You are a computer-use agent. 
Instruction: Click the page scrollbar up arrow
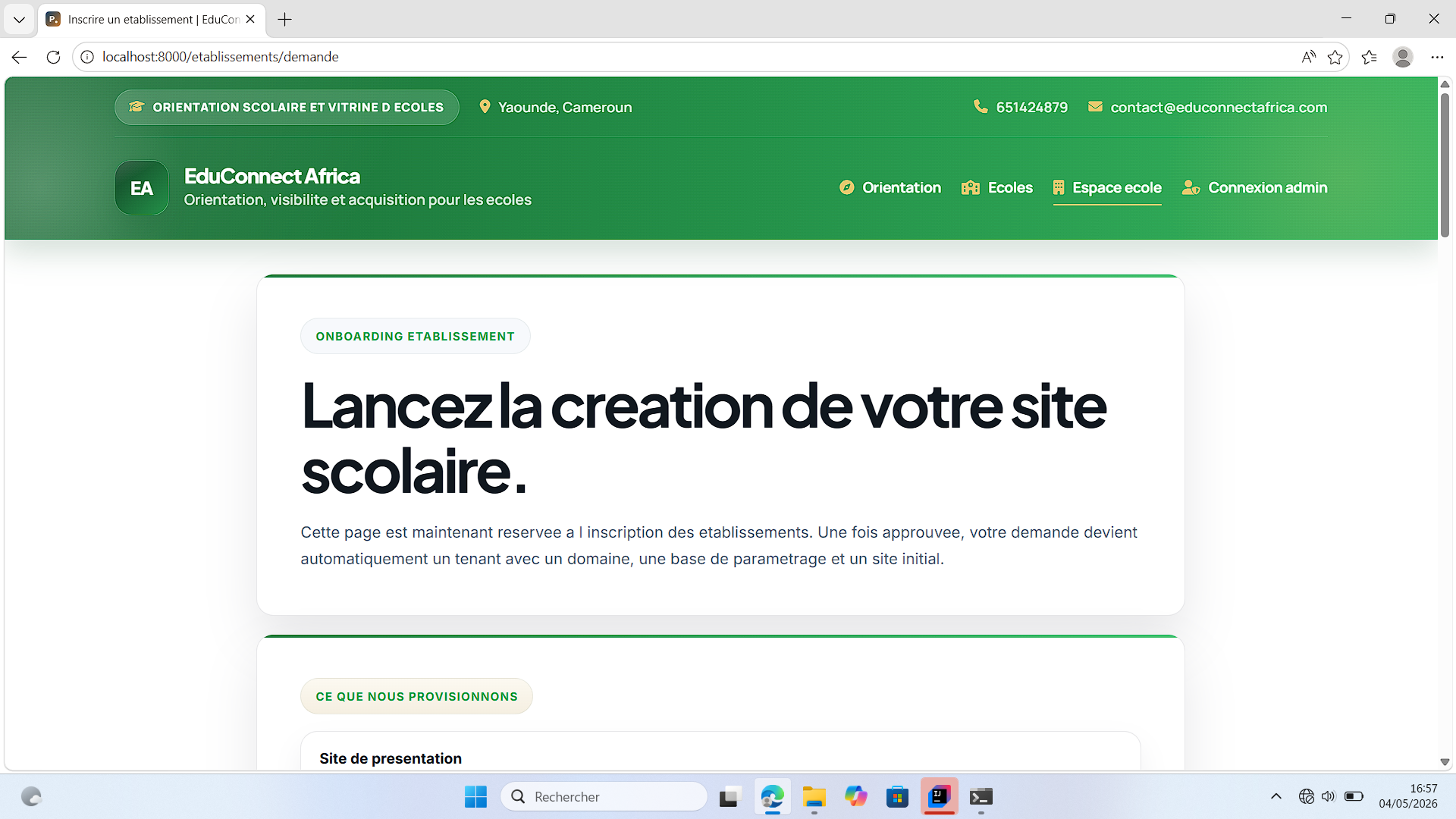point(1445,83)
